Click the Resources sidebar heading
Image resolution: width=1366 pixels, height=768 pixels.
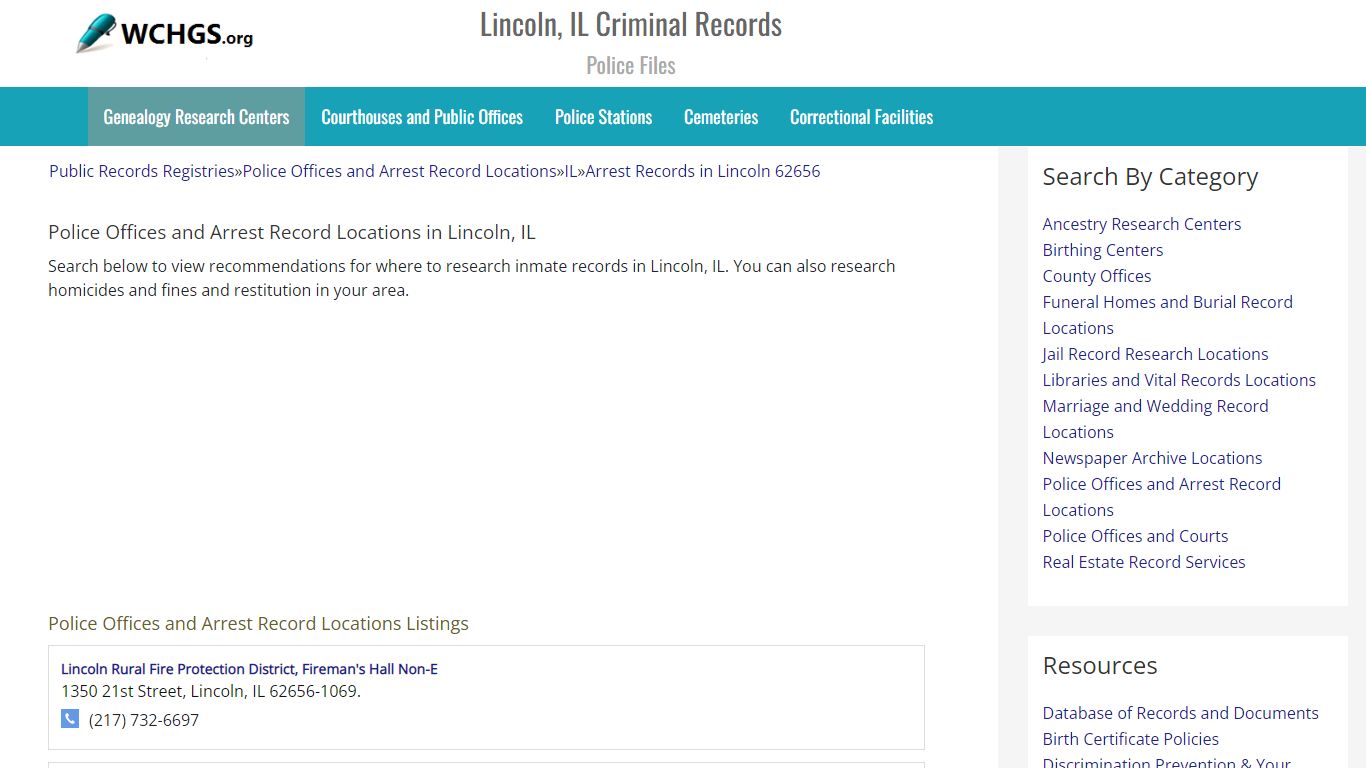[x=1100, y=666]
